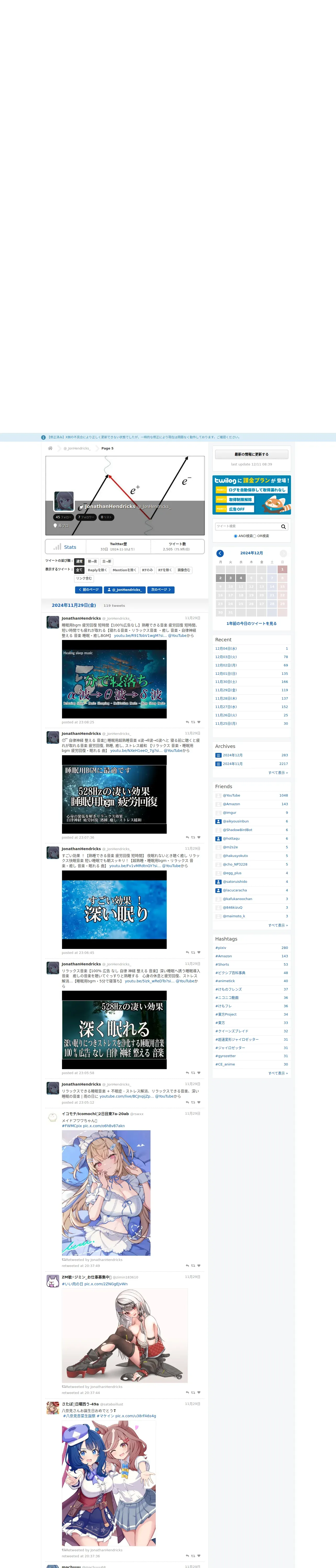Go to 前のページ
The height and width of the screenshot is (1568, 336).
point(88,590)
